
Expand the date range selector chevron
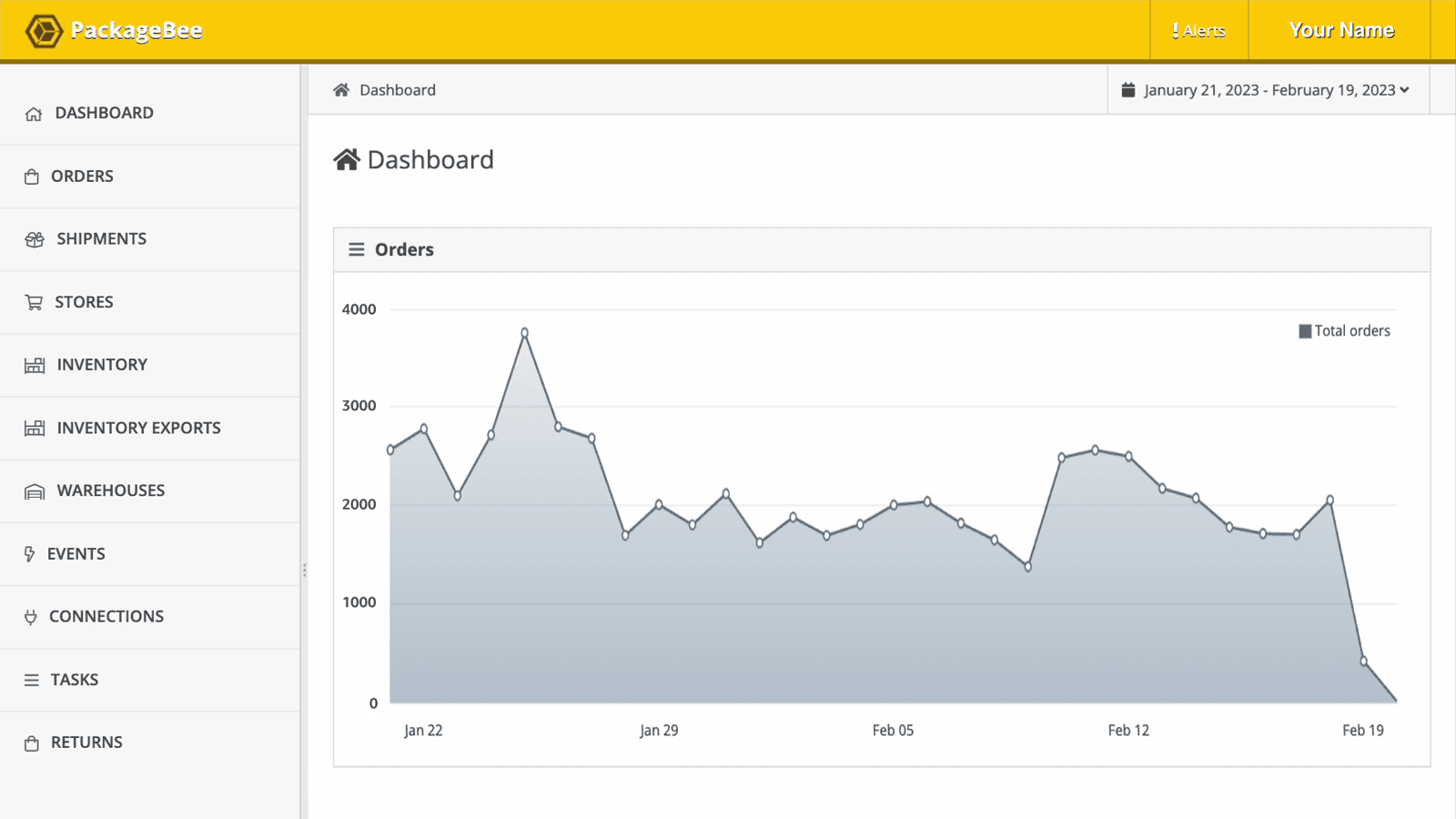coord(1406,90)
